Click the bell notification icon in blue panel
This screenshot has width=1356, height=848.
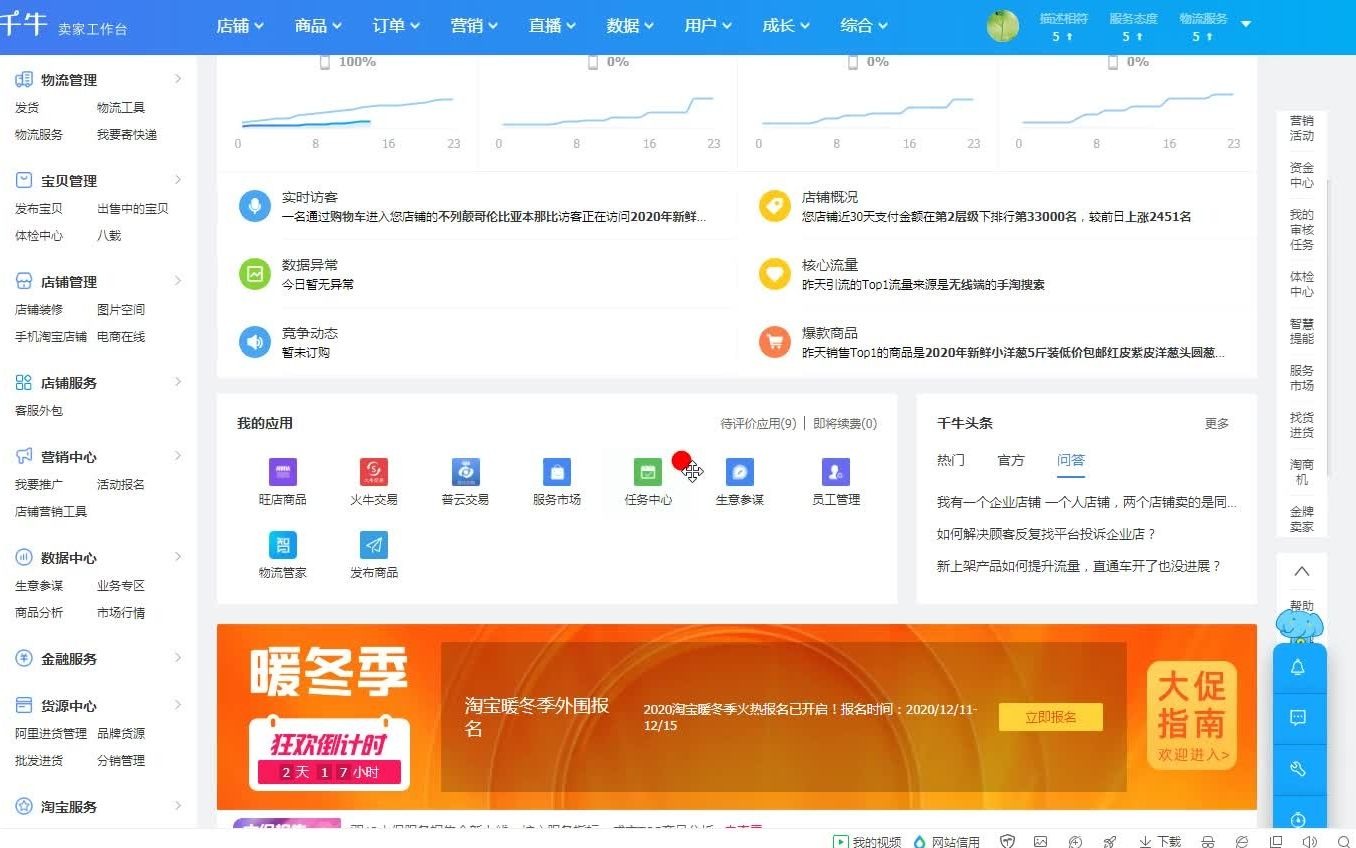coord(1298,668)
